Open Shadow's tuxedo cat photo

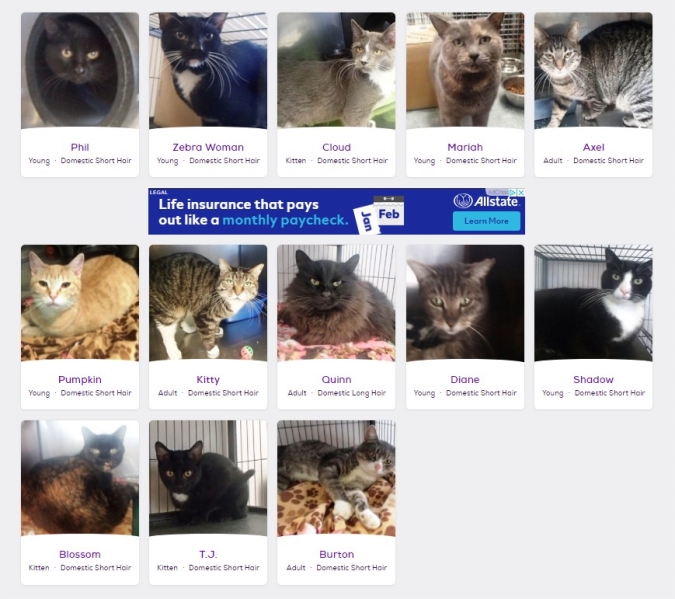pos(593,303)
